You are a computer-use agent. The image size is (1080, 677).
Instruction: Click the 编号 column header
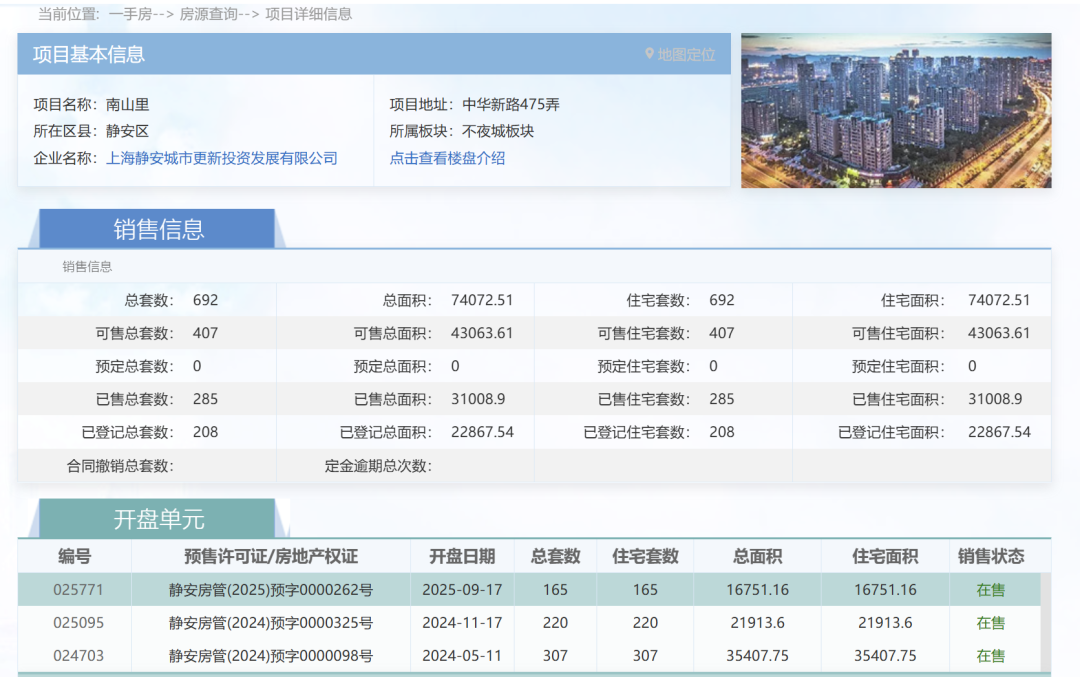(x=74, y=556)
